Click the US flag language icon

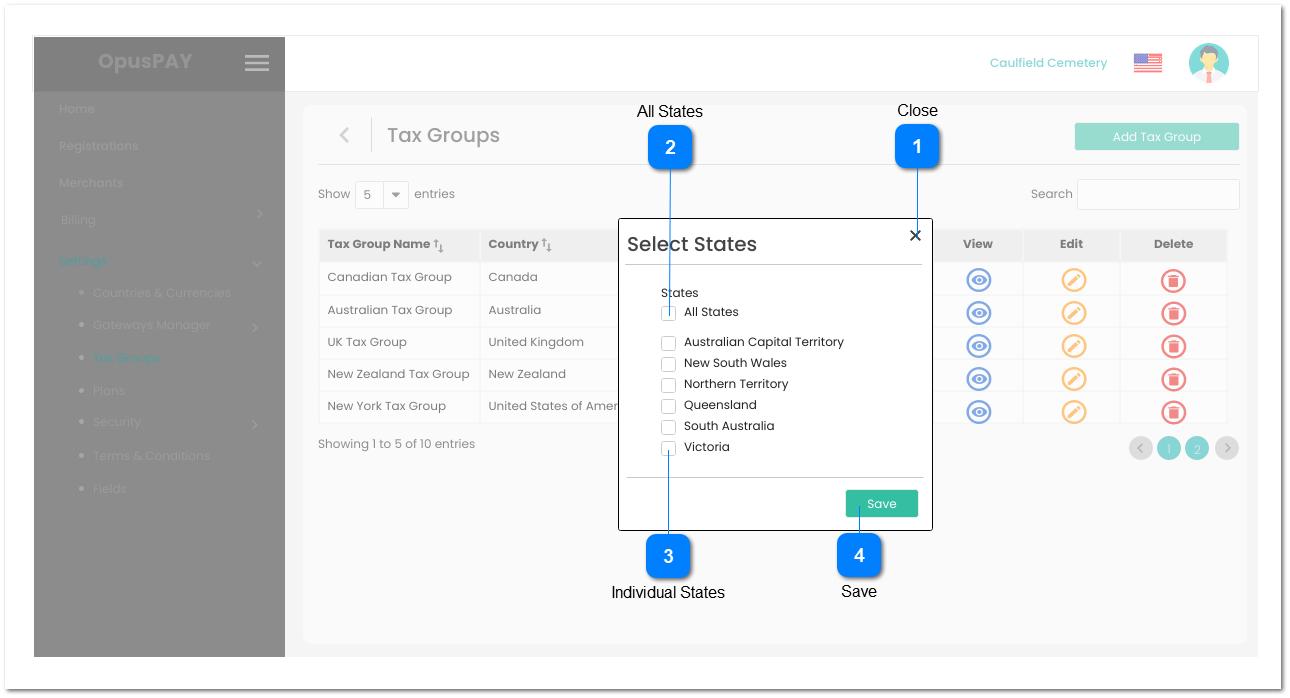[1147, 63]
